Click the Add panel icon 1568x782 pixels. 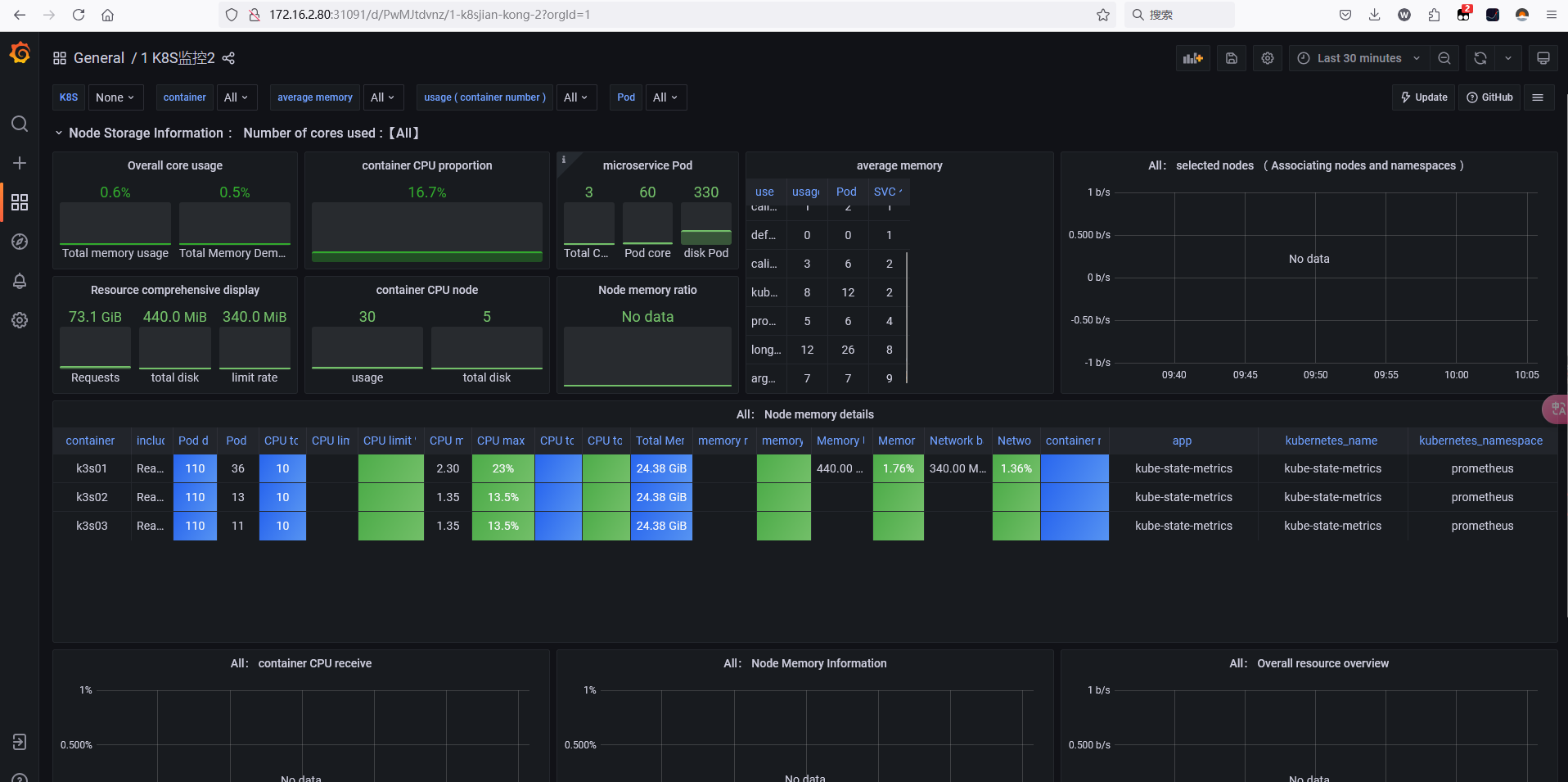tap(1192, 58)
